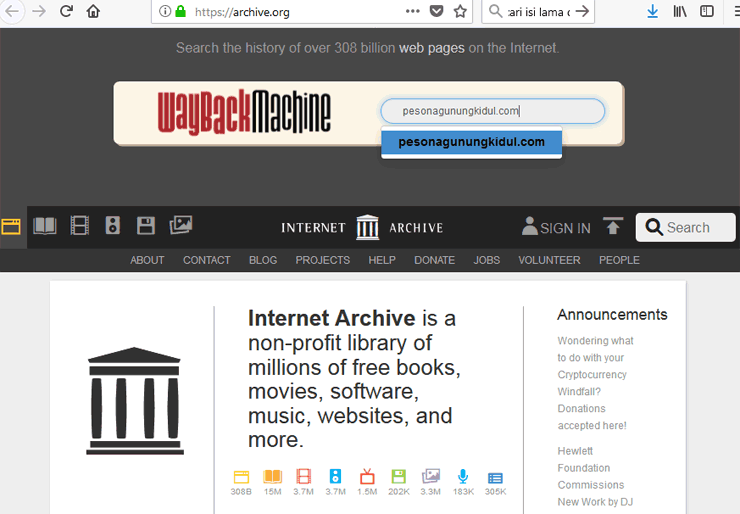The image size is (740, 514).
Task: Go back to the previous browser page
Action: 12,11
